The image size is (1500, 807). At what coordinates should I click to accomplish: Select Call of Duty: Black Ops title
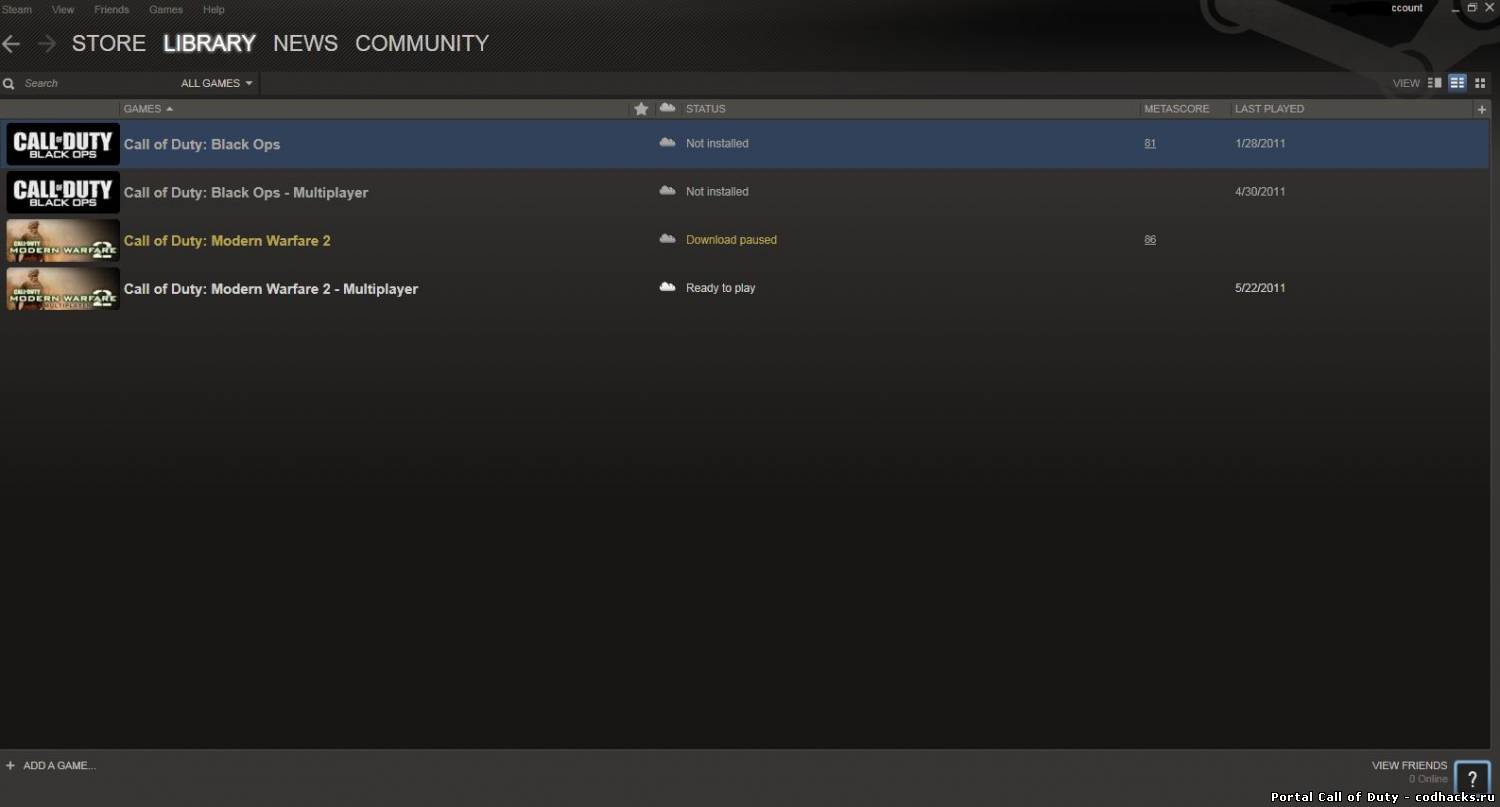point(202,144)
